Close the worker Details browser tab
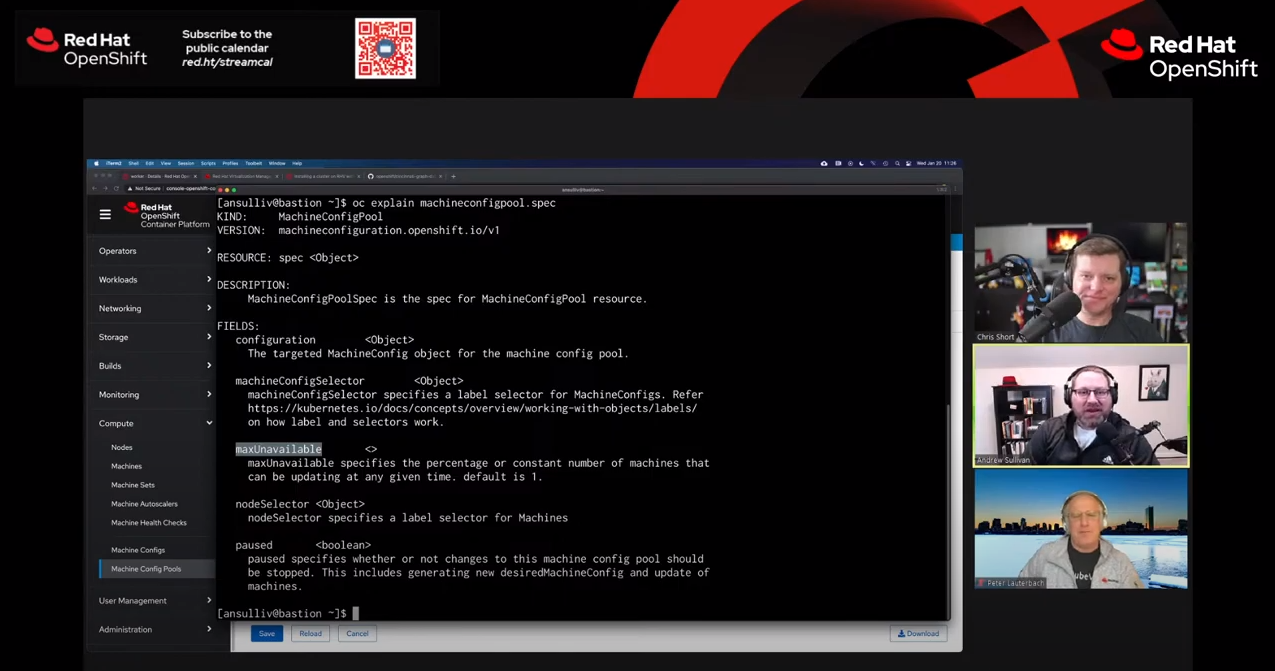 195,176
